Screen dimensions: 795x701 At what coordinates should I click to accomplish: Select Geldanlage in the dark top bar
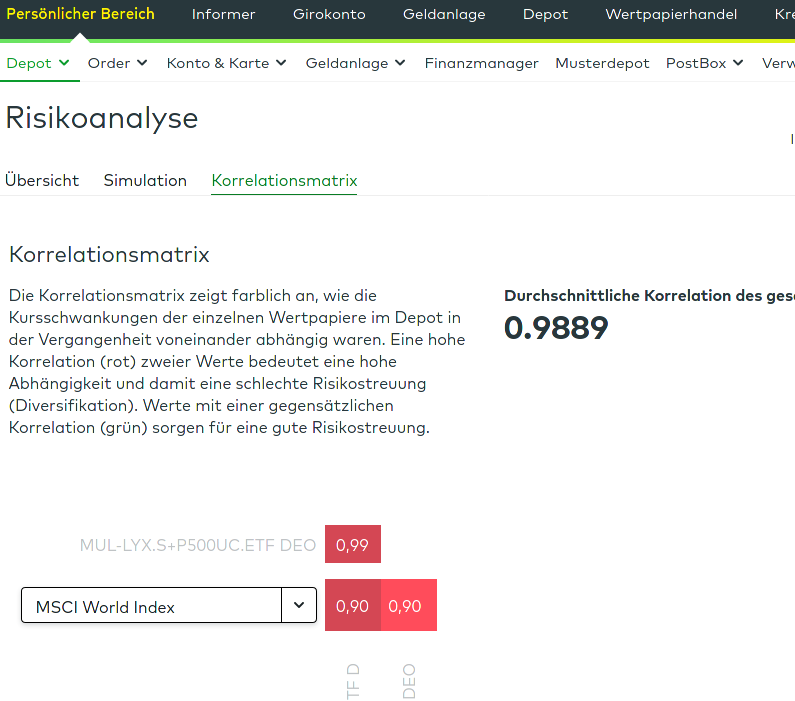tap(444, 14)
